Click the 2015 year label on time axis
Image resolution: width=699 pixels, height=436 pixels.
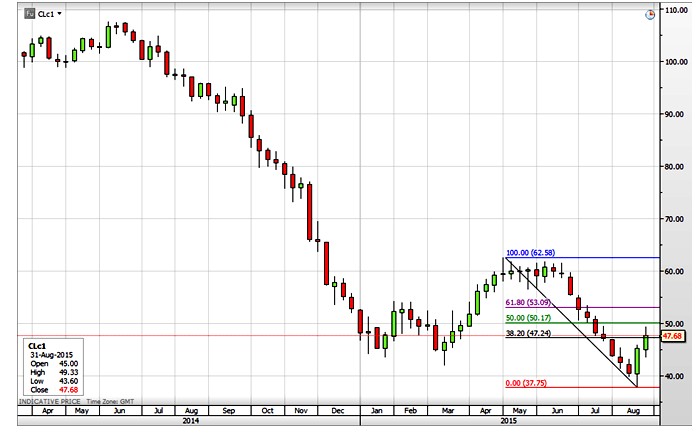click(x=508, y=421)
